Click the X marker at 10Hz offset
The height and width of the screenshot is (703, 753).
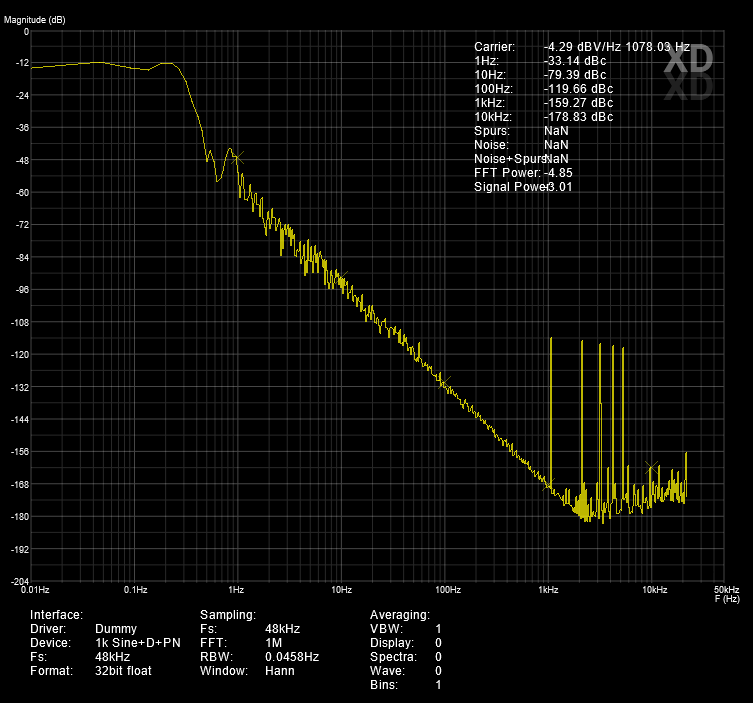[x=341, y=278]
